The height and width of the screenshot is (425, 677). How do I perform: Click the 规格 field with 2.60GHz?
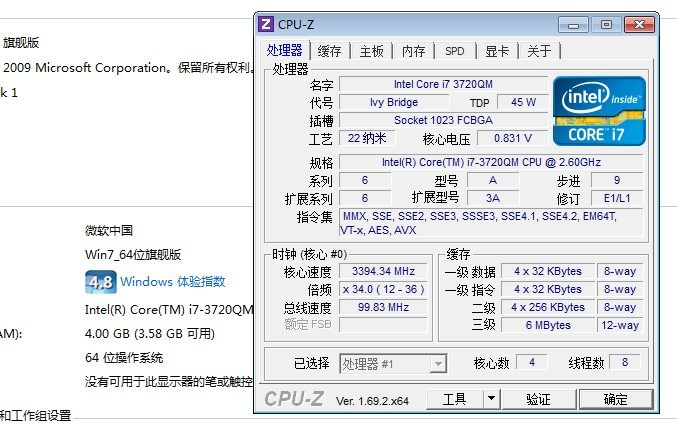491,162
